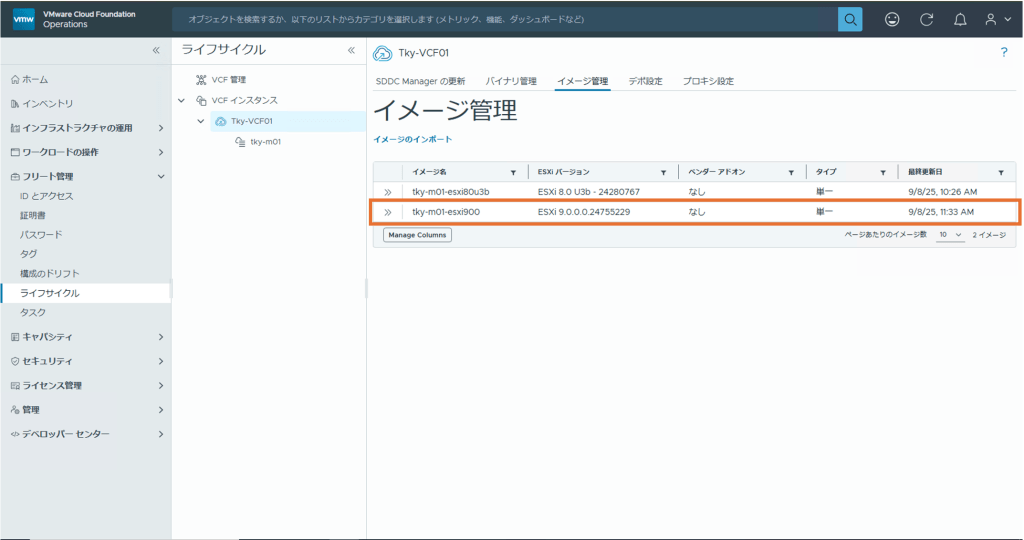Click the 9/8/25, 10:26 AM date cell

(942, 192)
